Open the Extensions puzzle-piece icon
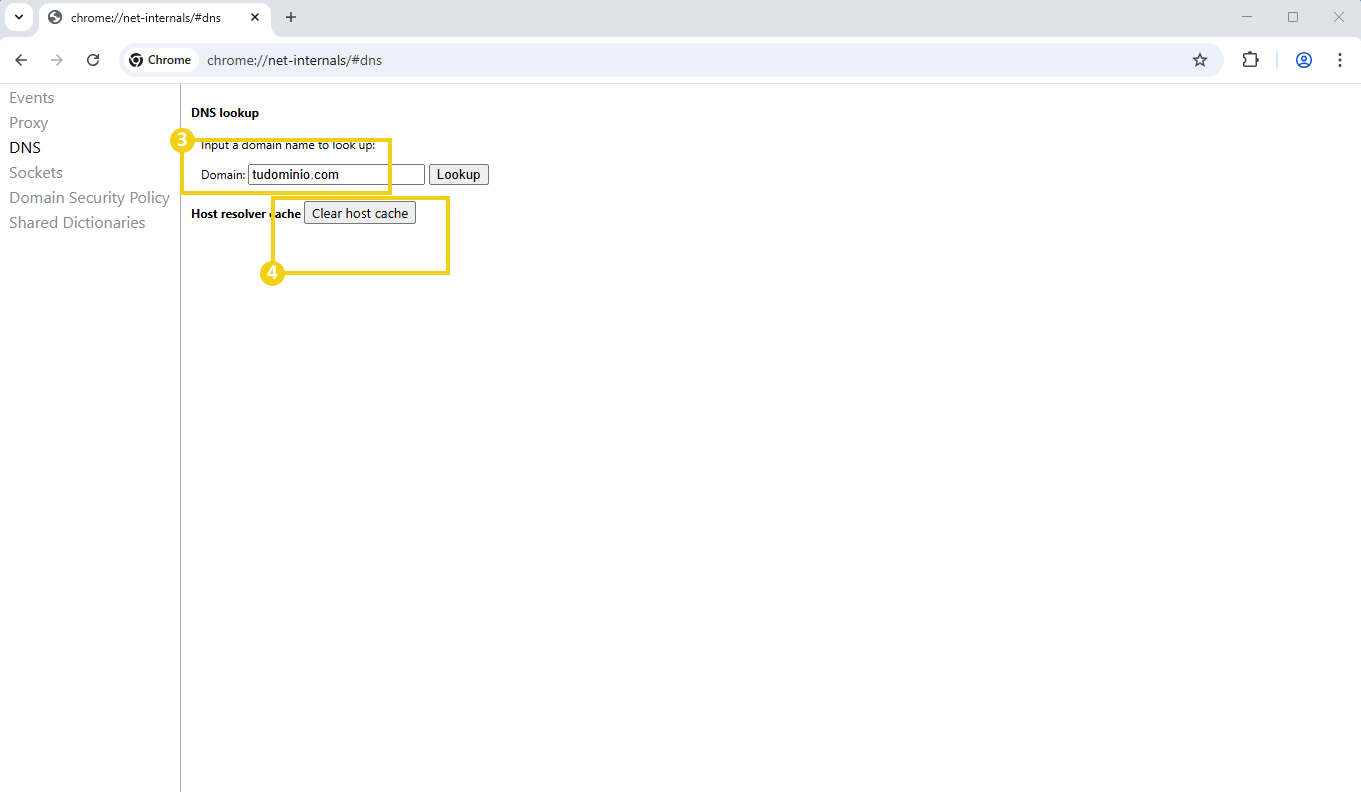Screen dimensions: 1361x792 [x=1251, y=60]
